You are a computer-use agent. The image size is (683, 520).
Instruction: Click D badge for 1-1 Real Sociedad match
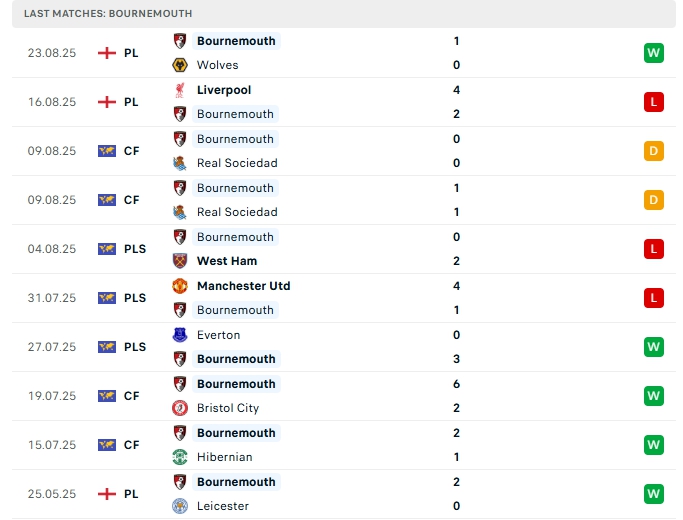654,200
